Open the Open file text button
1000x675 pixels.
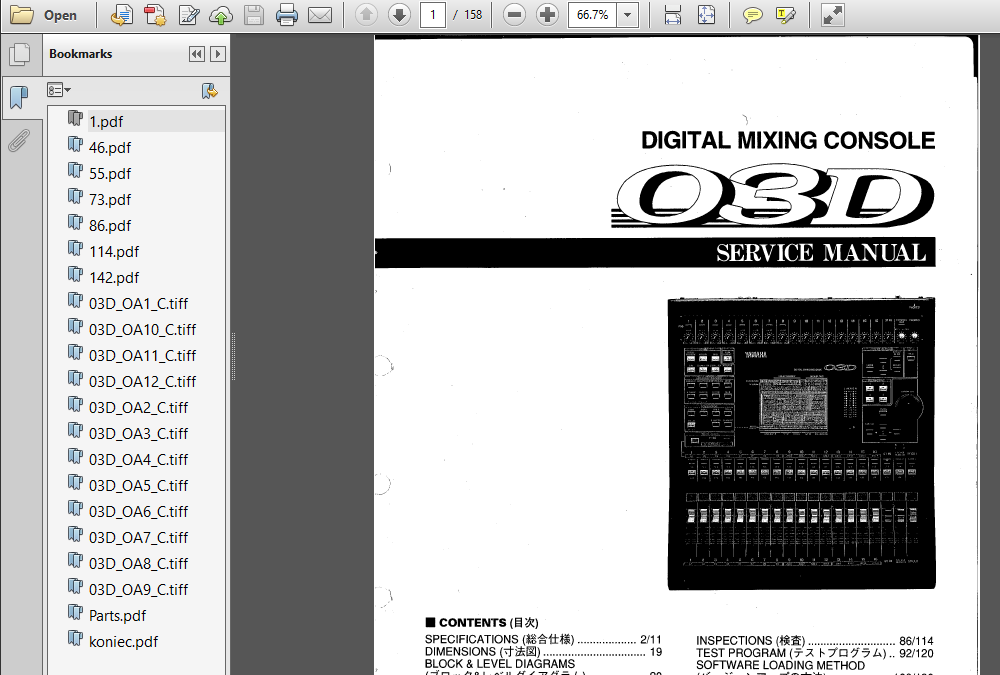61,15
